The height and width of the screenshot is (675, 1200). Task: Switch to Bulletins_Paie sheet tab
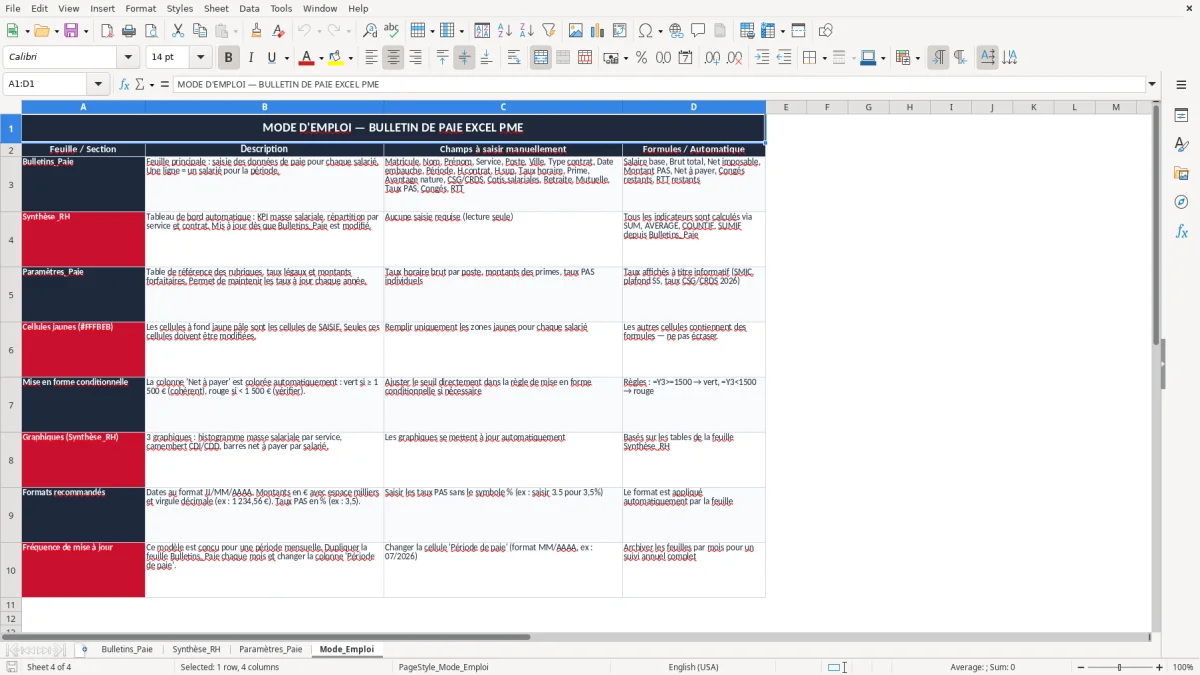point(127,649)
